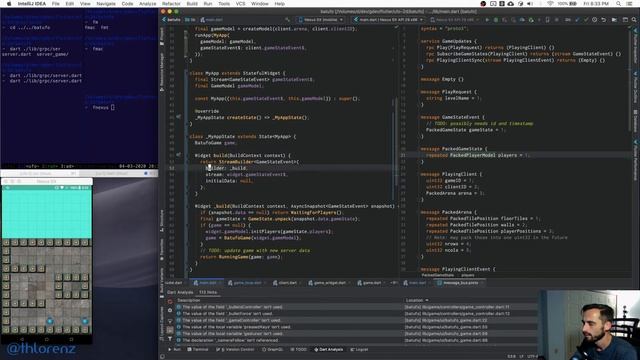The image size is (640, 360).
Task: Click 'class MyApp extends StatefulWidget' line
Action: [238, 73]
